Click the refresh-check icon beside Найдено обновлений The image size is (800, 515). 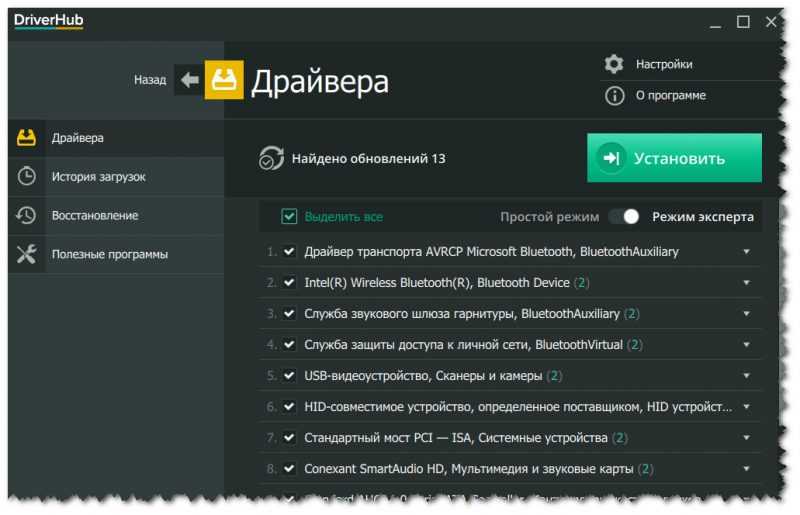pyautogui.click(x=271, y=158)
